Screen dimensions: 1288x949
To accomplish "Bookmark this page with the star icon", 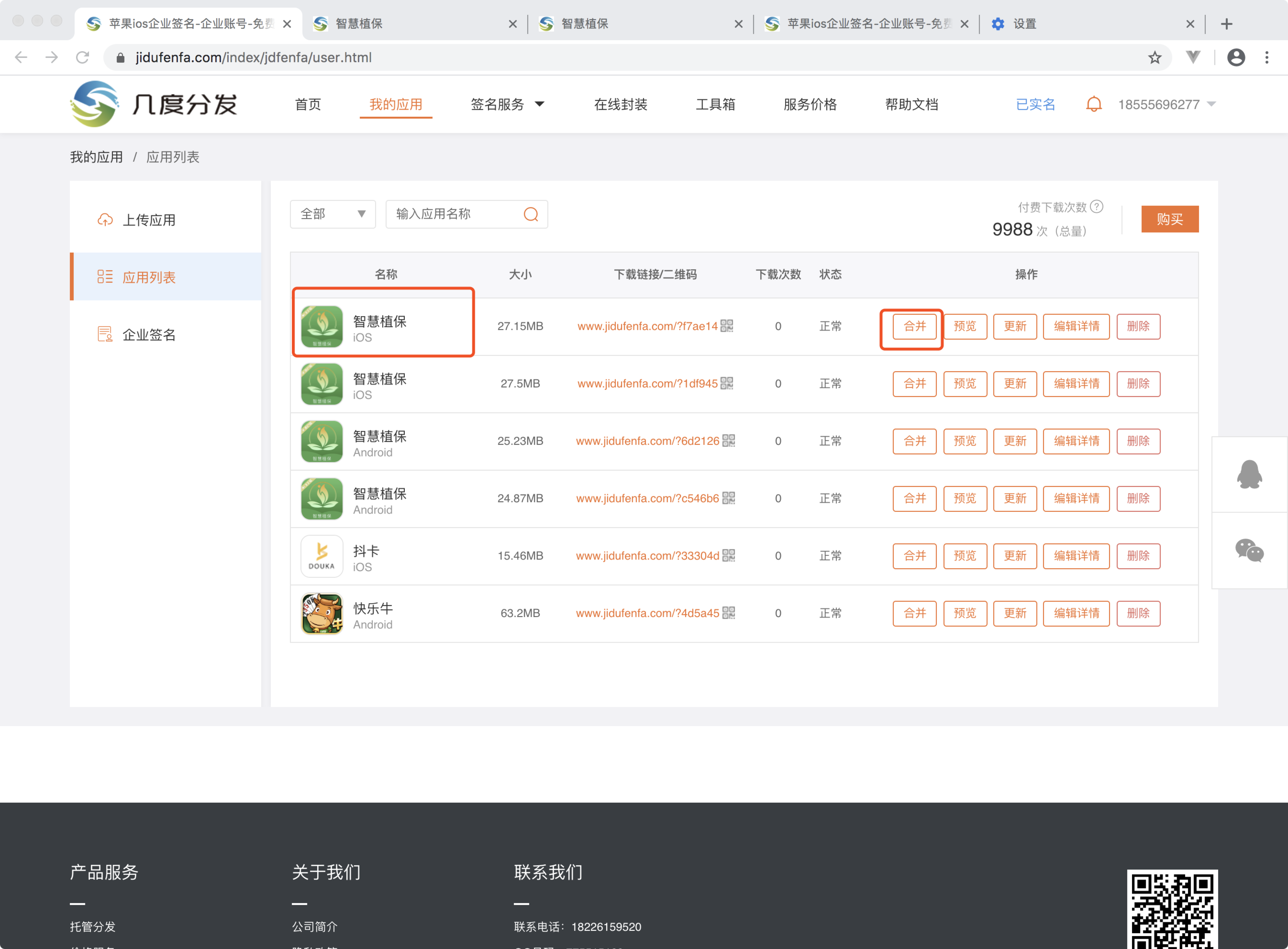I will tap(1155, 57).
